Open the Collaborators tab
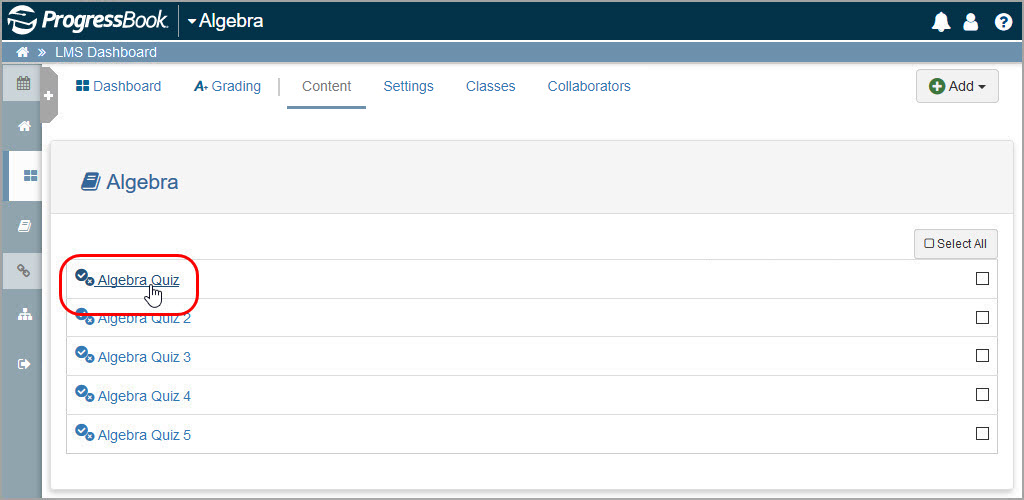This screenshot has width=1024, height=500. point(589,86)
